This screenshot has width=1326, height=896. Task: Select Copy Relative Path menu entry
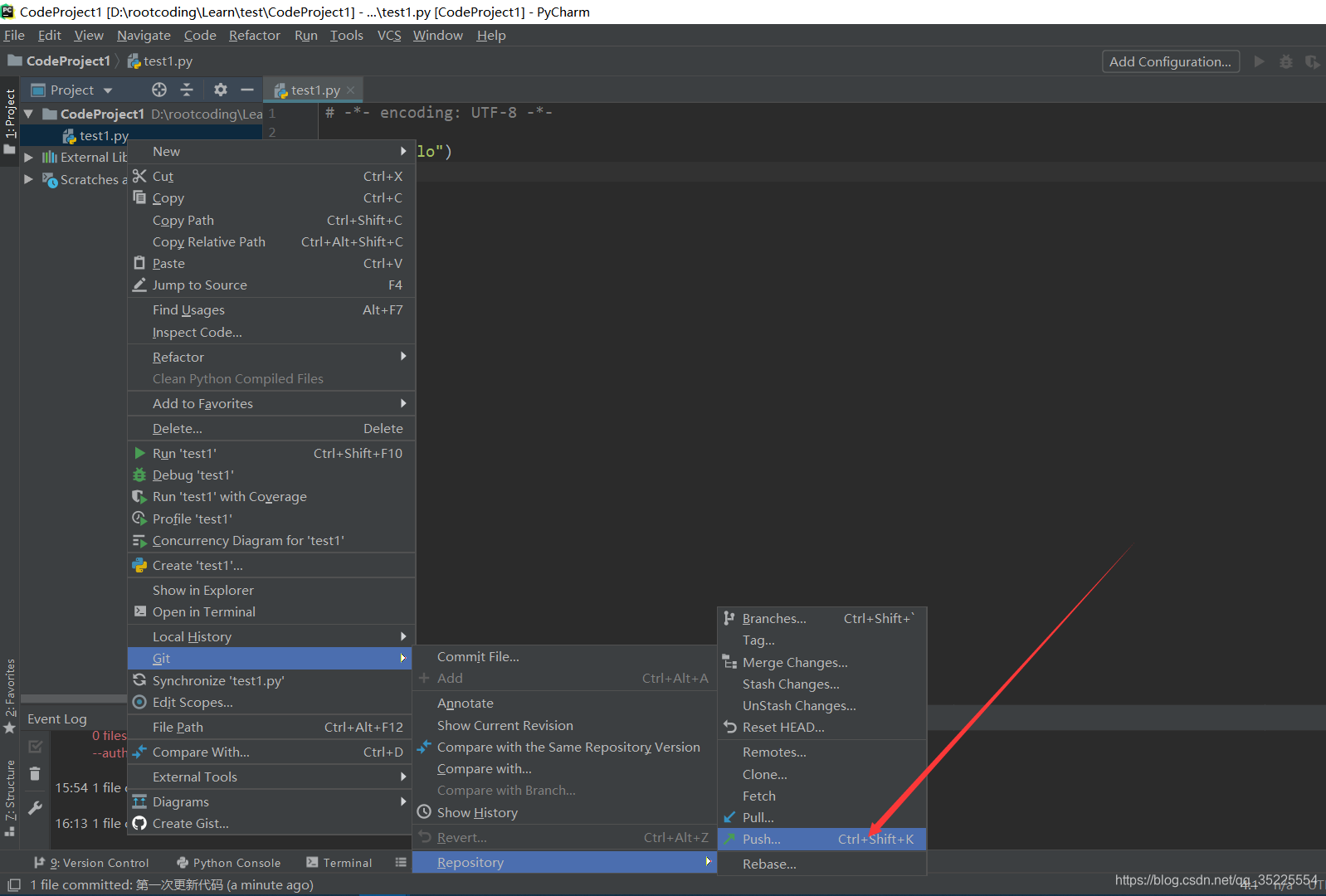(271, 241)
